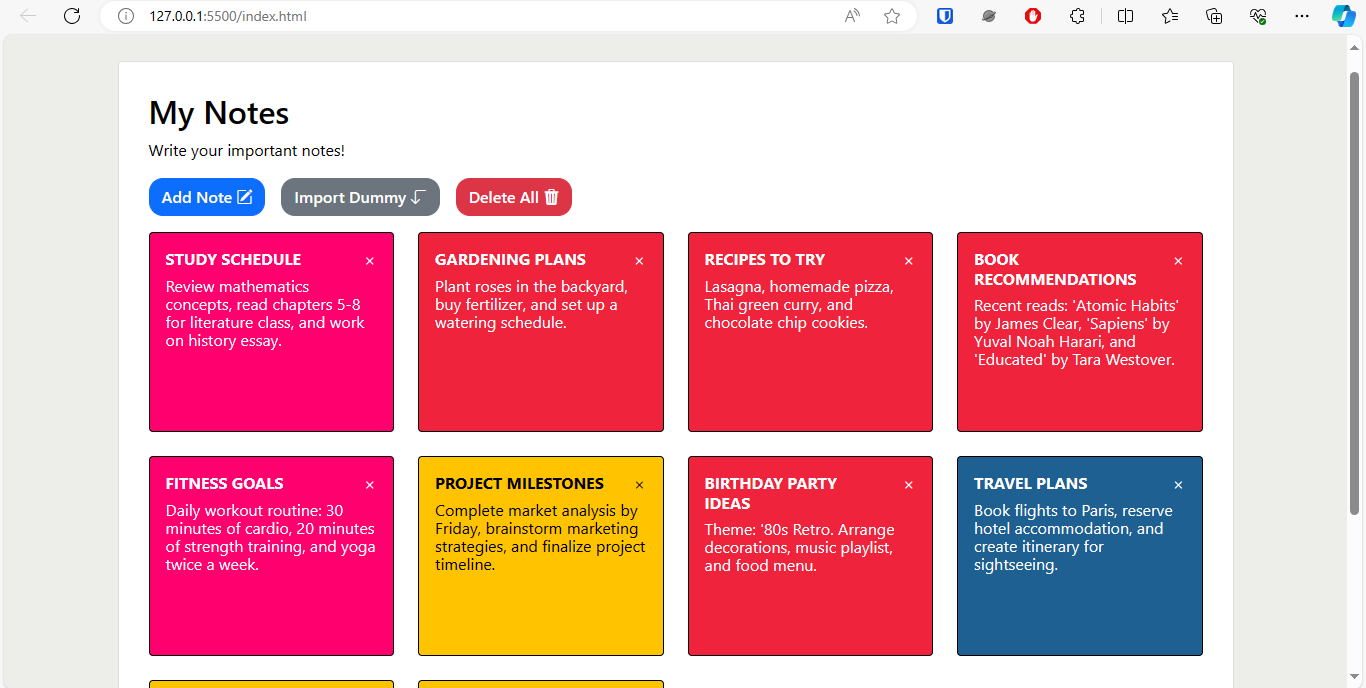The image size is (1366, 688).
Task: Click the browser back arrow
Action: [28, 16]
